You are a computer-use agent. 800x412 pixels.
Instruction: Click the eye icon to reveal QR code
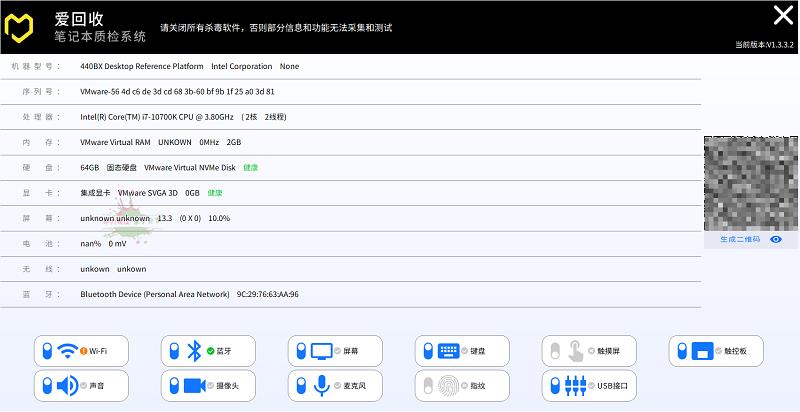click(x=776, y=240)
